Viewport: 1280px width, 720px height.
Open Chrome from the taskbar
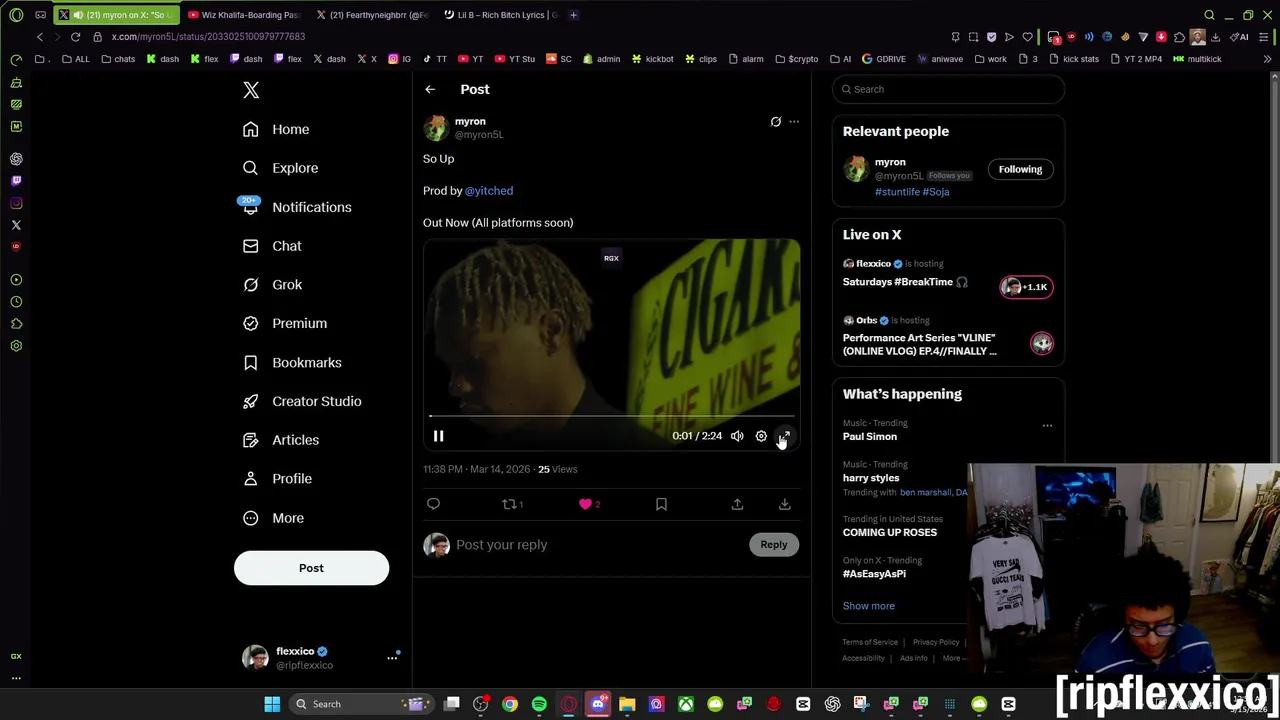coord(510,704)
